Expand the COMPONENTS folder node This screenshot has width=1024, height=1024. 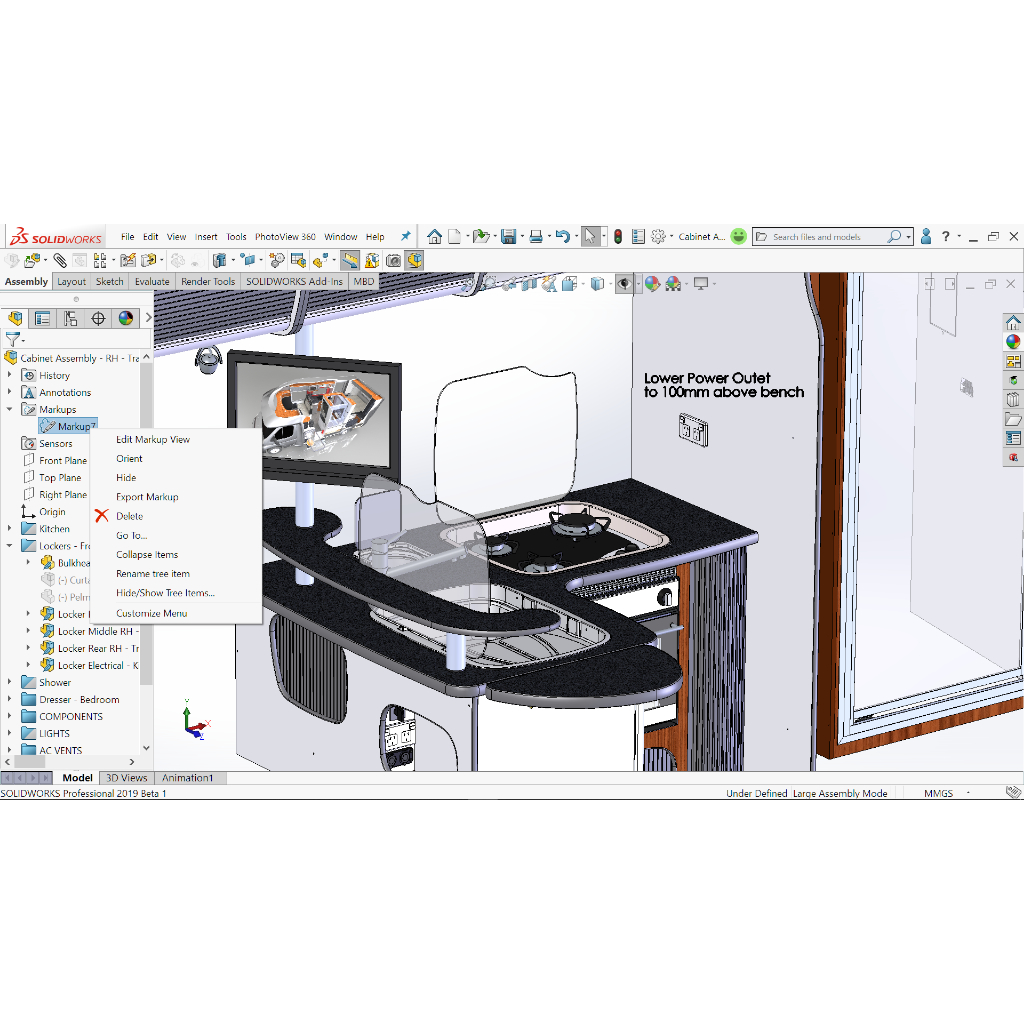9,716
